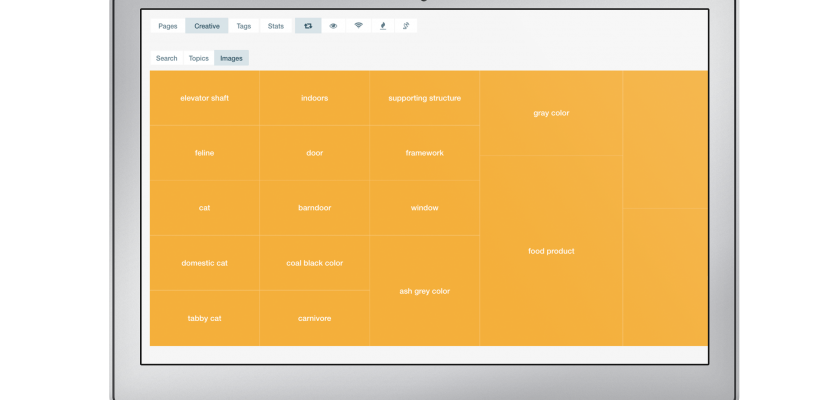
Task: Switch to the Creative tab
Action: pyautogui.click(x=207, y=26)
